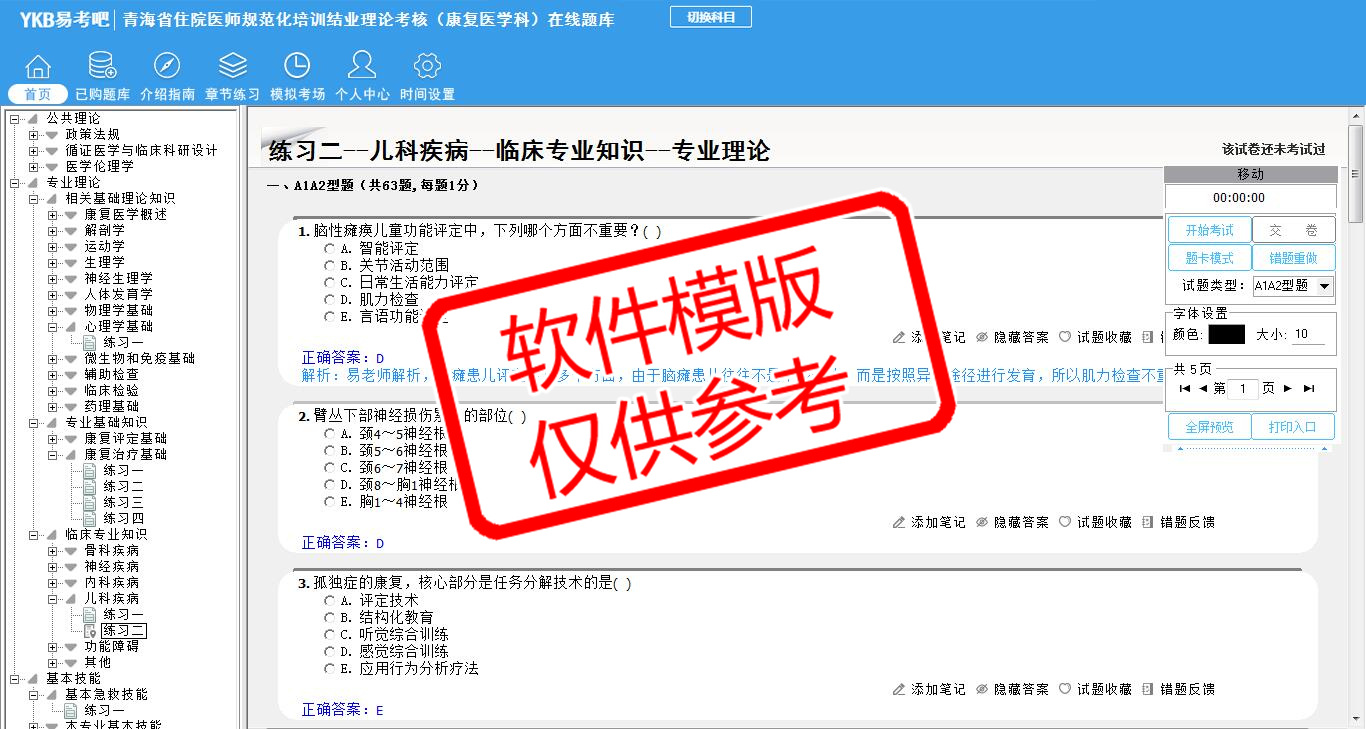Open 时间设置 gear icon
The image size is (1366, 729).
(427, 67)
